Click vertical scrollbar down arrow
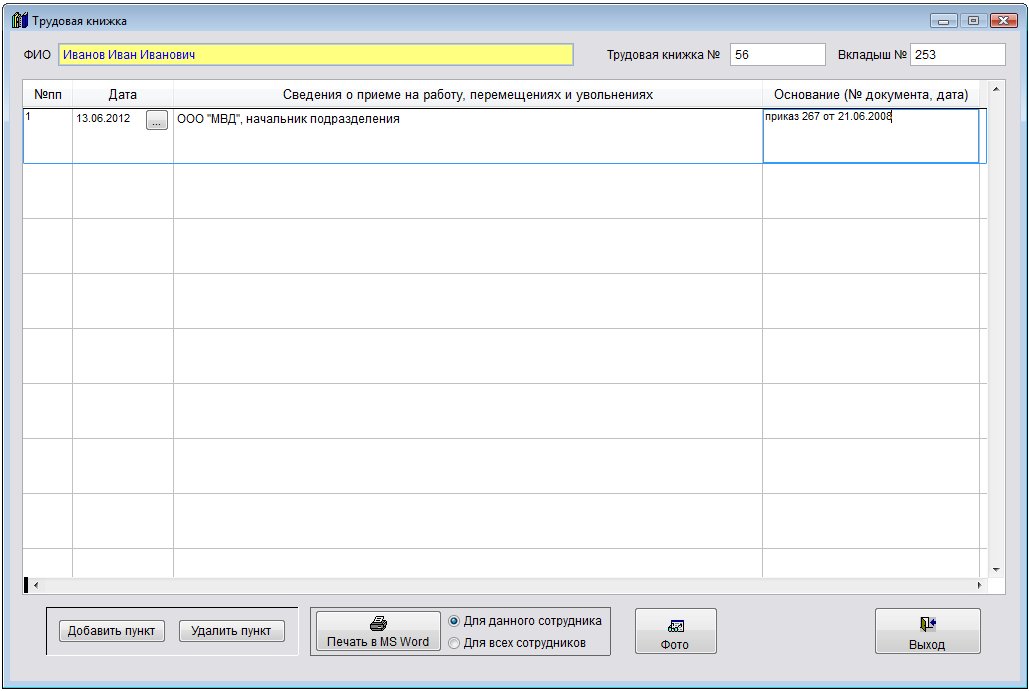Viewport: 1029px width, 691px height. (x=996, y=570)
